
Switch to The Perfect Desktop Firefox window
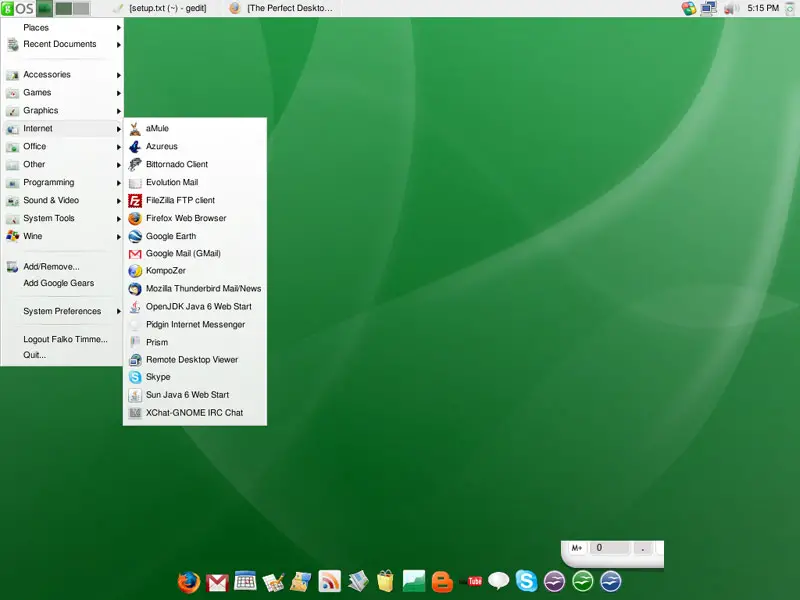pyautogui.click(x=281, y=8)
